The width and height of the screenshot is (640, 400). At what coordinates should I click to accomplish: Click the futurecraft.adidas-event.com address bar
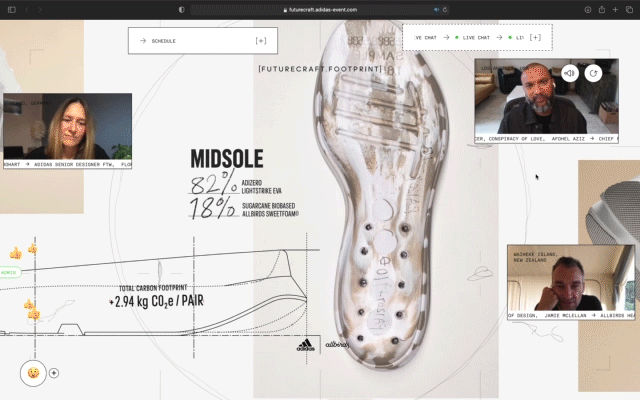coord(320,9)
